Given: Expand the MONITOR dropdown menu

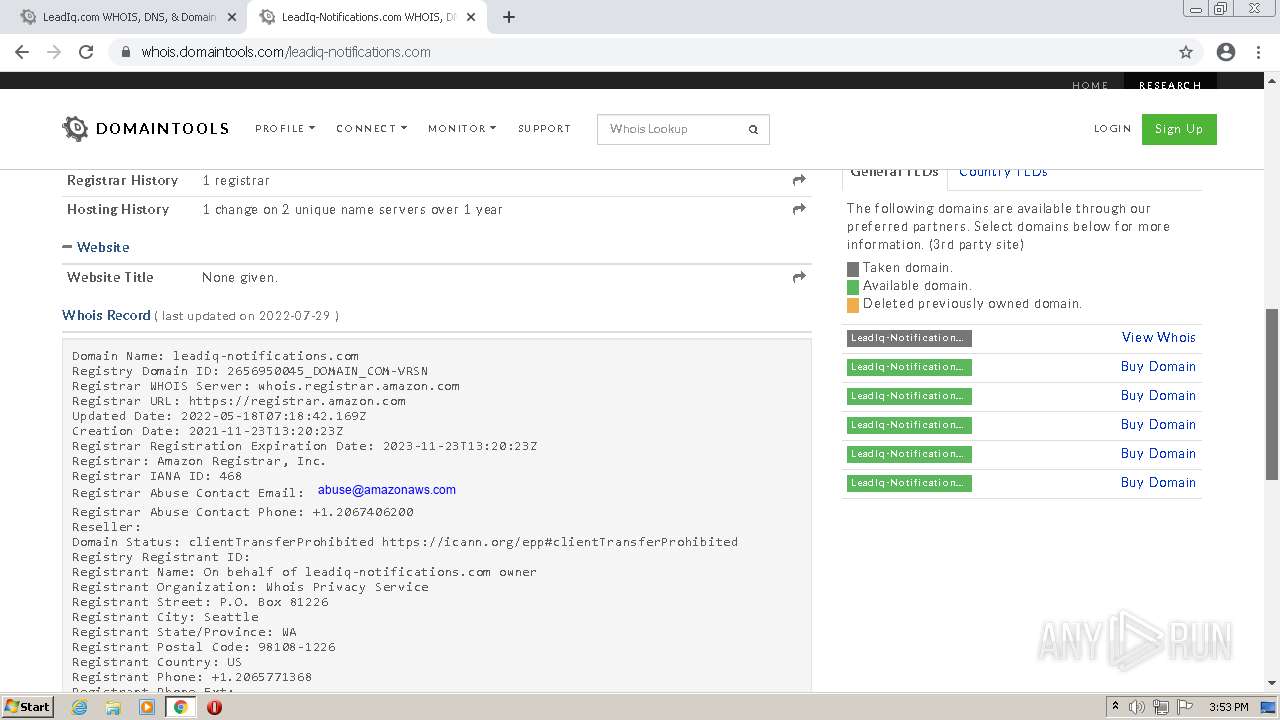Looking at the screenshot, I should [462, 128].
